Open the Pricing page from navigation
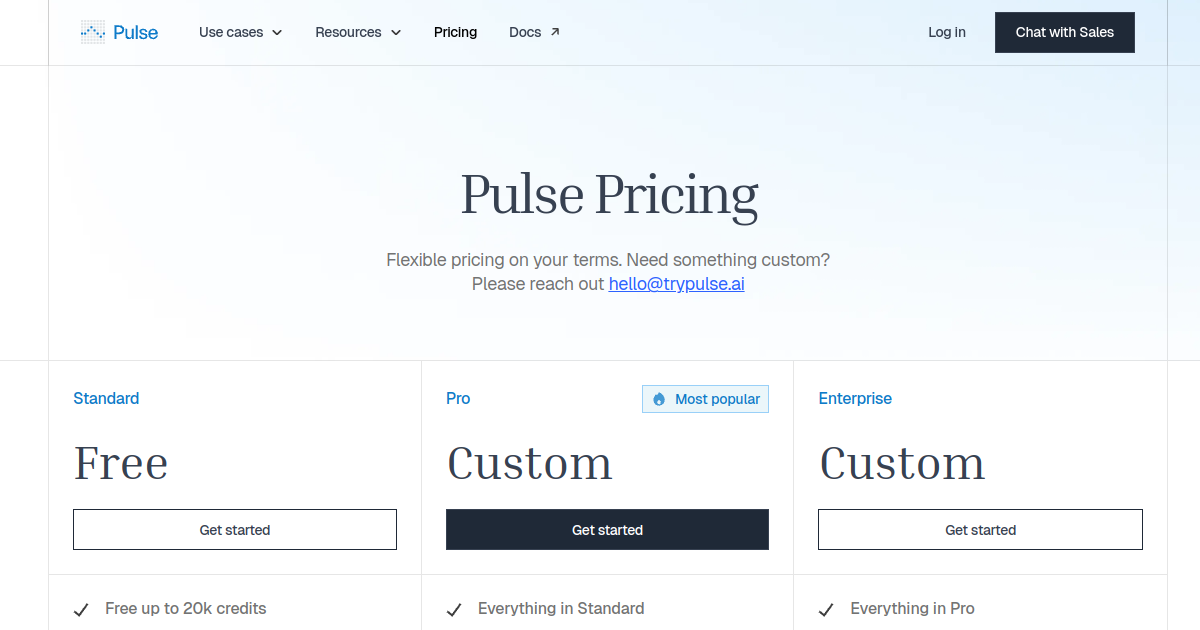Screen dimensions: 1200x630 455,32
